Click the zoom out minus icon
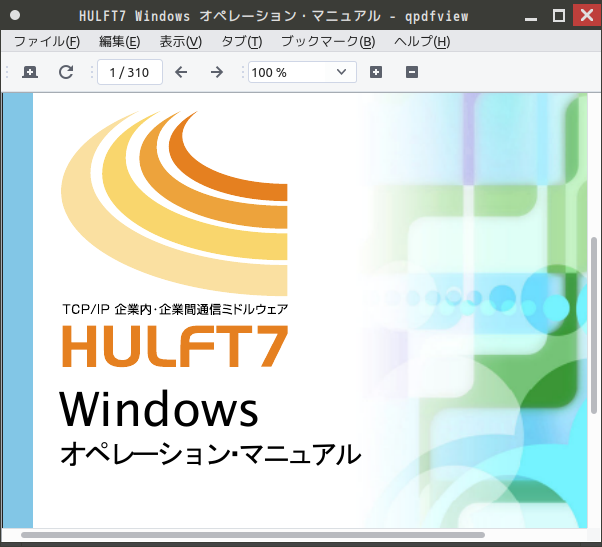The width and height of the screenshot is (602, 547). coord(412,72)
